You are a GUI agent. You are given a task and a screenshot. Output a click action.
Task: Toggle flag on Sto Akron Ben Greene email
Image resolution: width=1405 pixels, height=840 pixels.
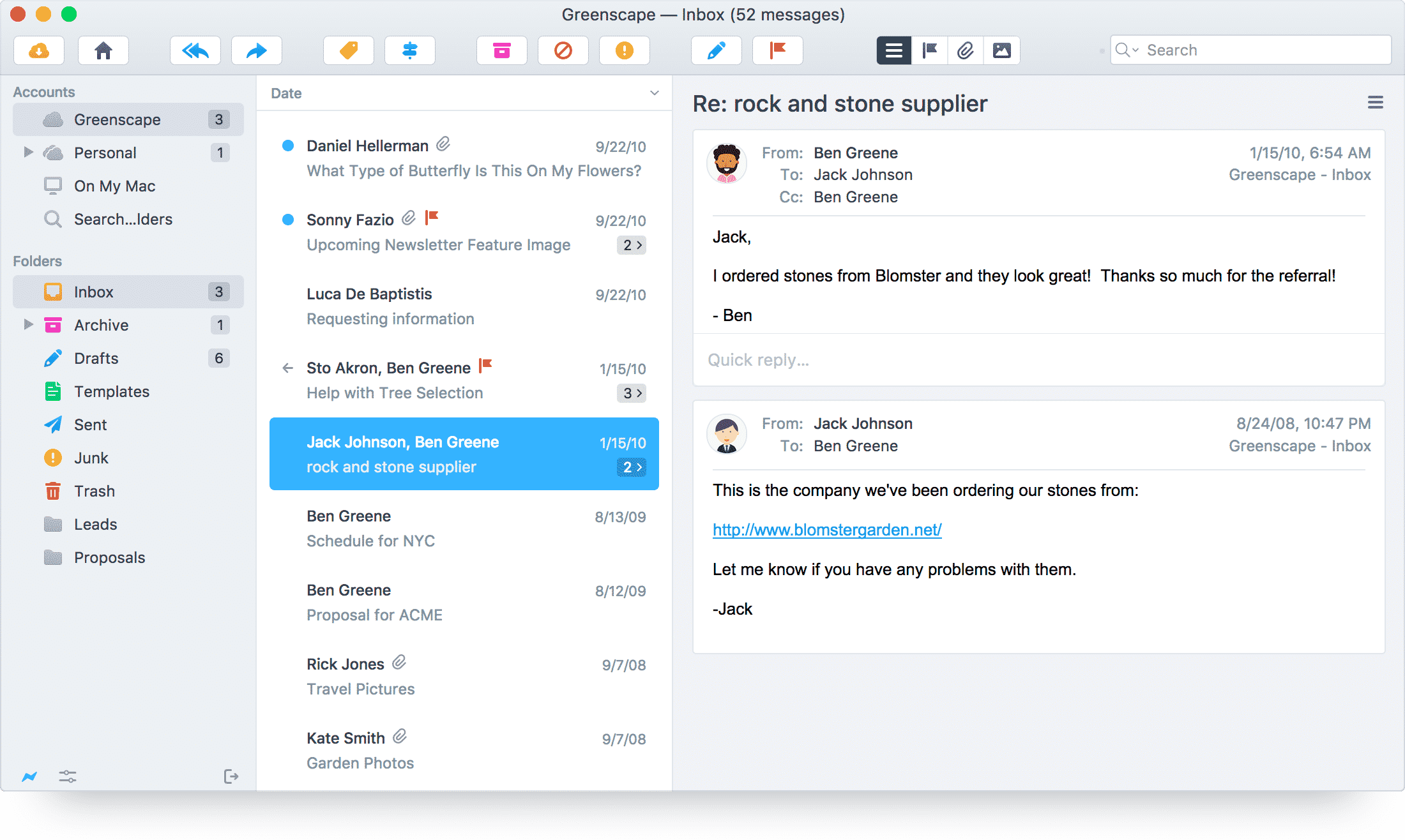click(x=487, y=367)
